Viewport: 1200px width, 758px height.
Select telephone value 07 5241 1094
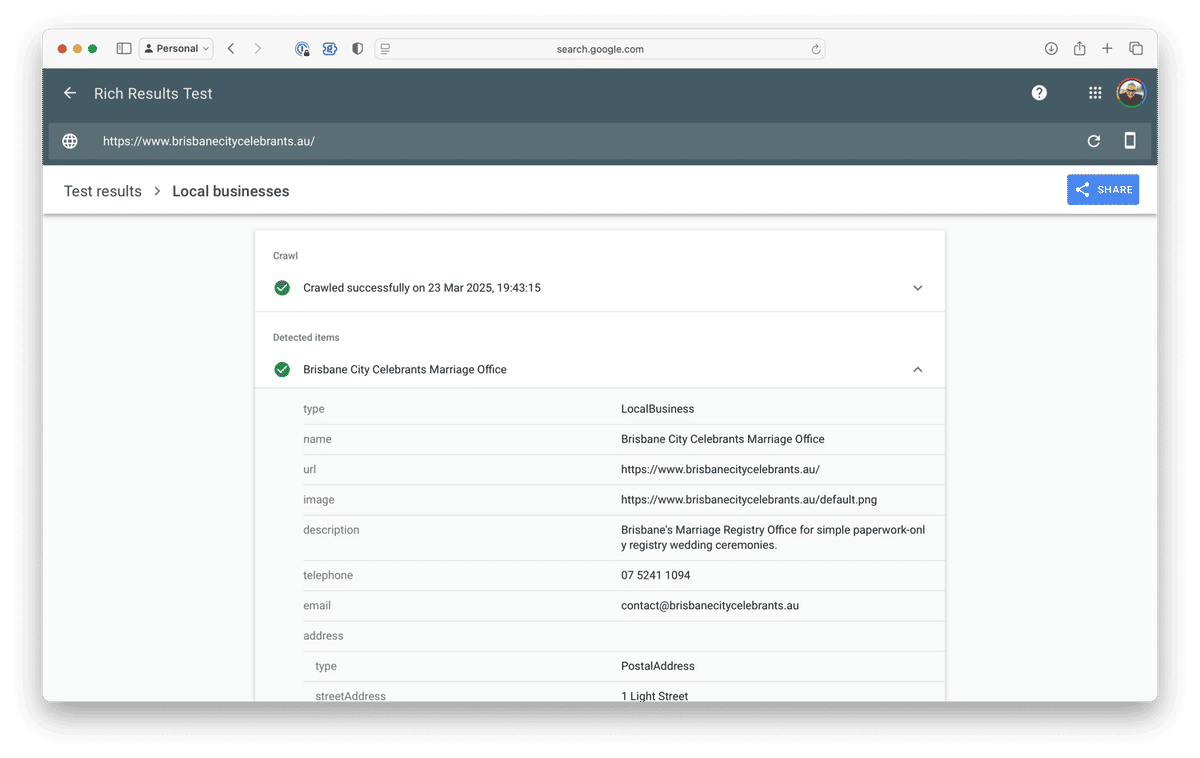pyautogui.click(x=655, y=576)
